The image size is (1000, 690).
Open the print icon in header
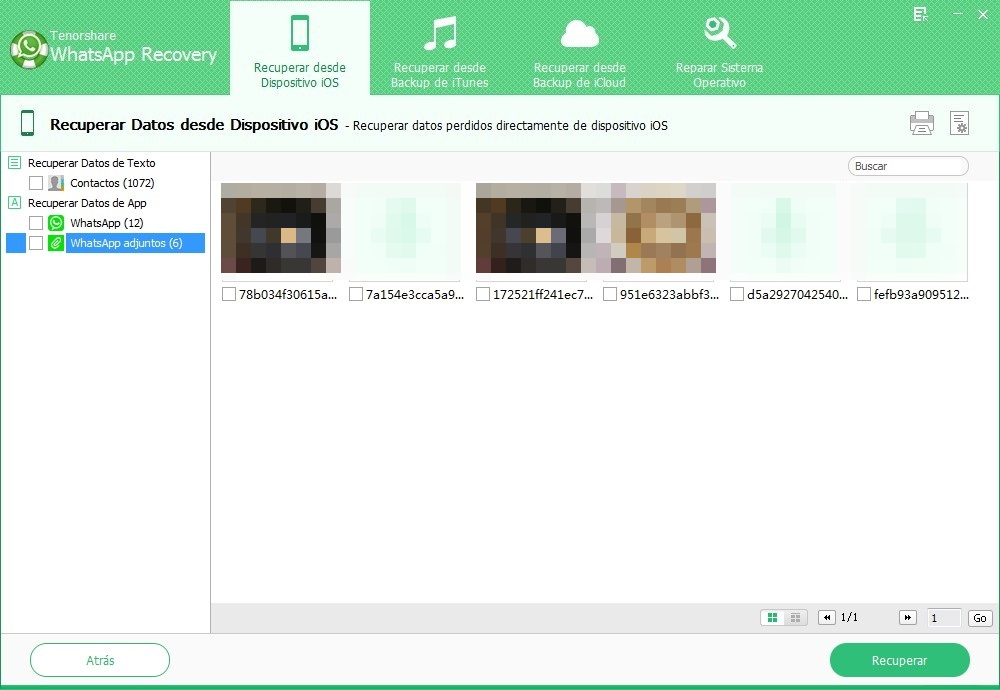(922, 123)
